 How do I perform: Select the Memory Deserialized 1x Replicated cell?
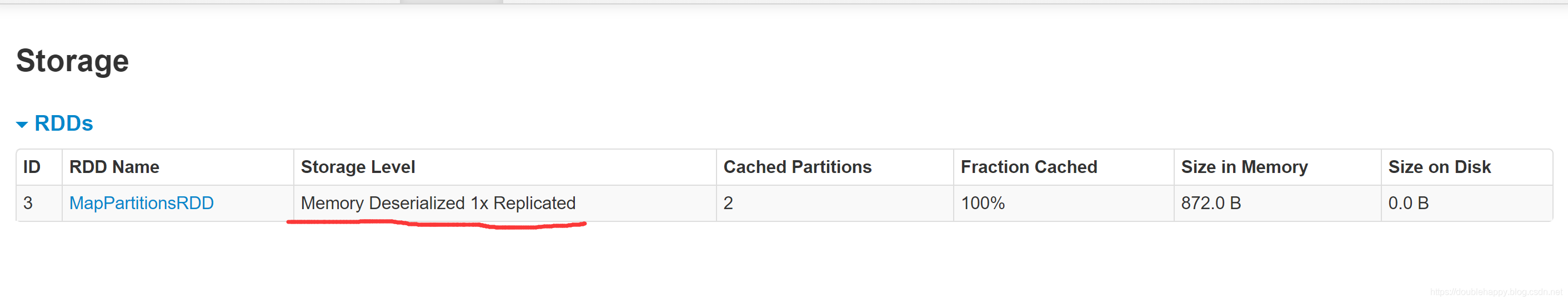click(504, 203)
